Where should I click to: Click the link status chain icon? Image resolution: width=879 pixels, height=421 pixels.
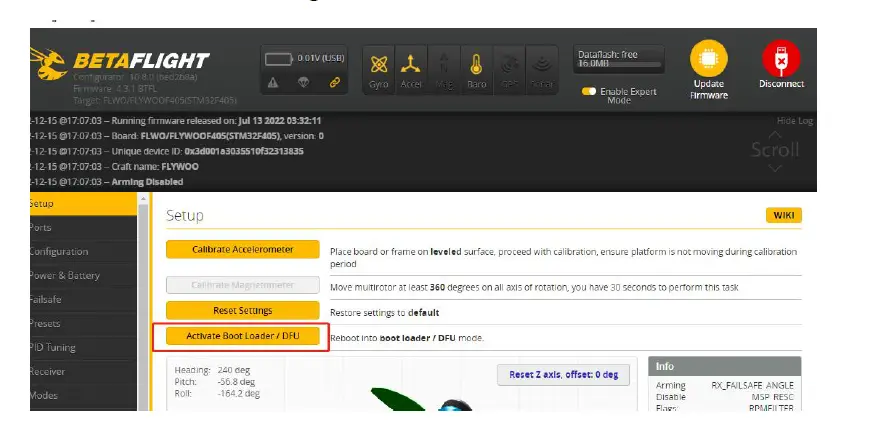pos(335,83)
